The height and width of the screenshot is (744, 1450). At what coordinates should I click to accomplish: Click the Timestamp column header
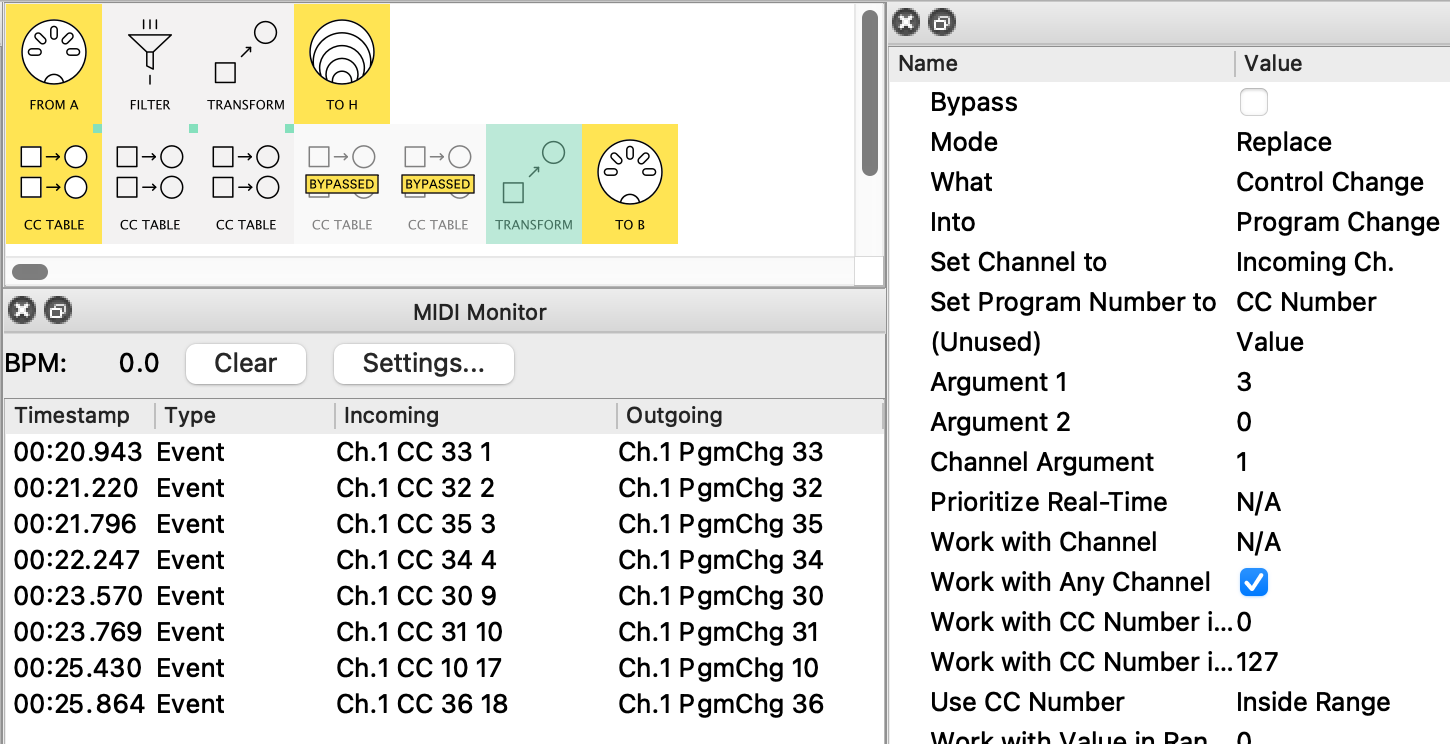pyautogui.click(x=72, y=416)
